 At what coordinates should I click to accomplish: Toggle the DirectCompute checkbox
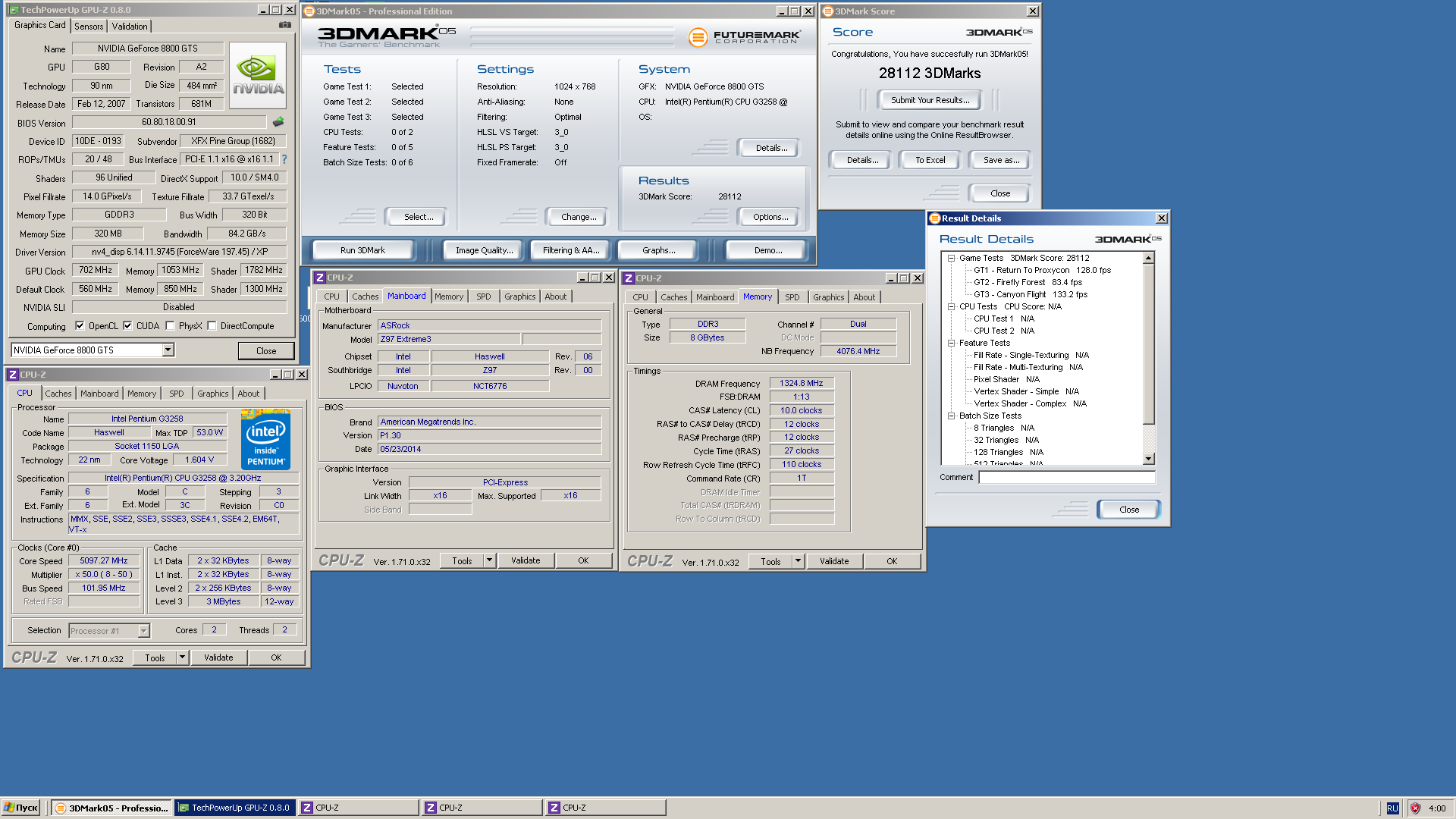coord(212,326)
